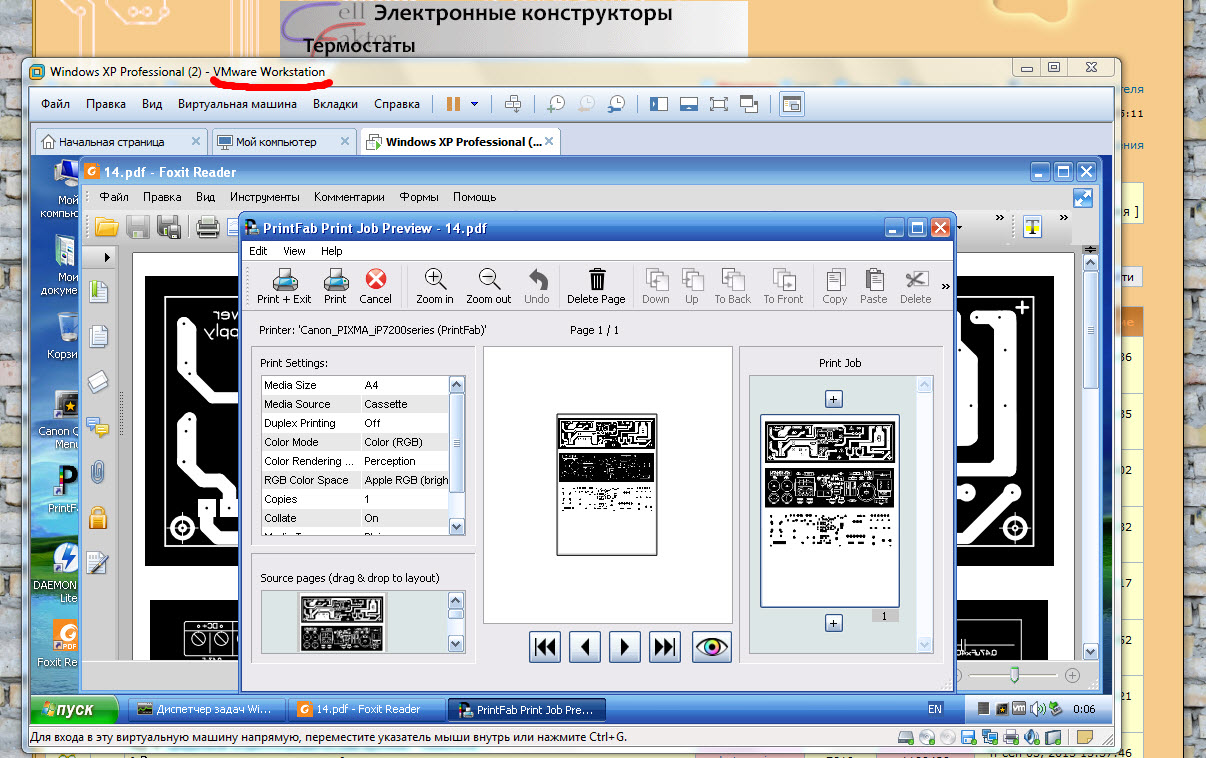Click the RGB Color Space row
This screenshot has width=1206, height=758.
(x=355, y=480)
